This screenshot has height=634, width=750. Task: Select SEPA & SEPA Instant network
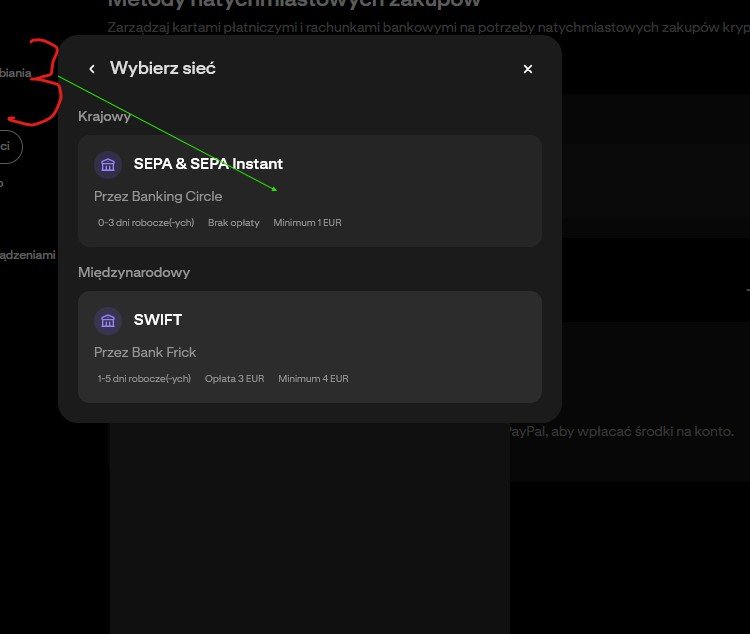coord(310,190)
